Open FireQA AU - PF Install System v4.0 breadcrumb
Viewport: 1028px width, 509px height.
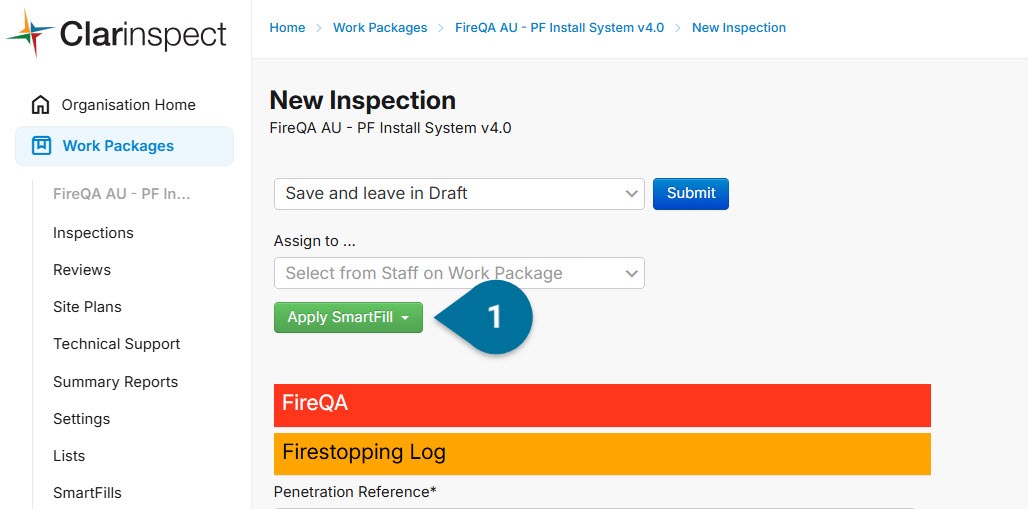pos(559,28)
